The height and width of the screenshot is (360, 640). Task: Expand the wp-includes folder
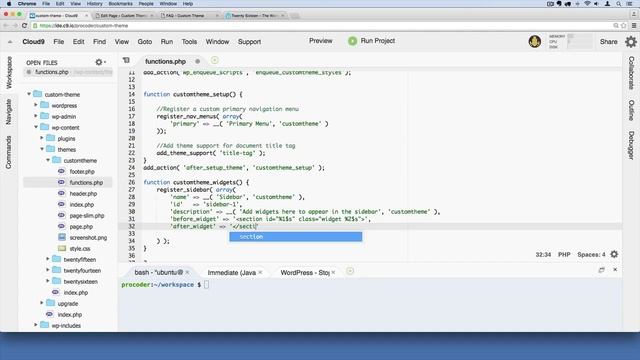(x=36, y=325)
